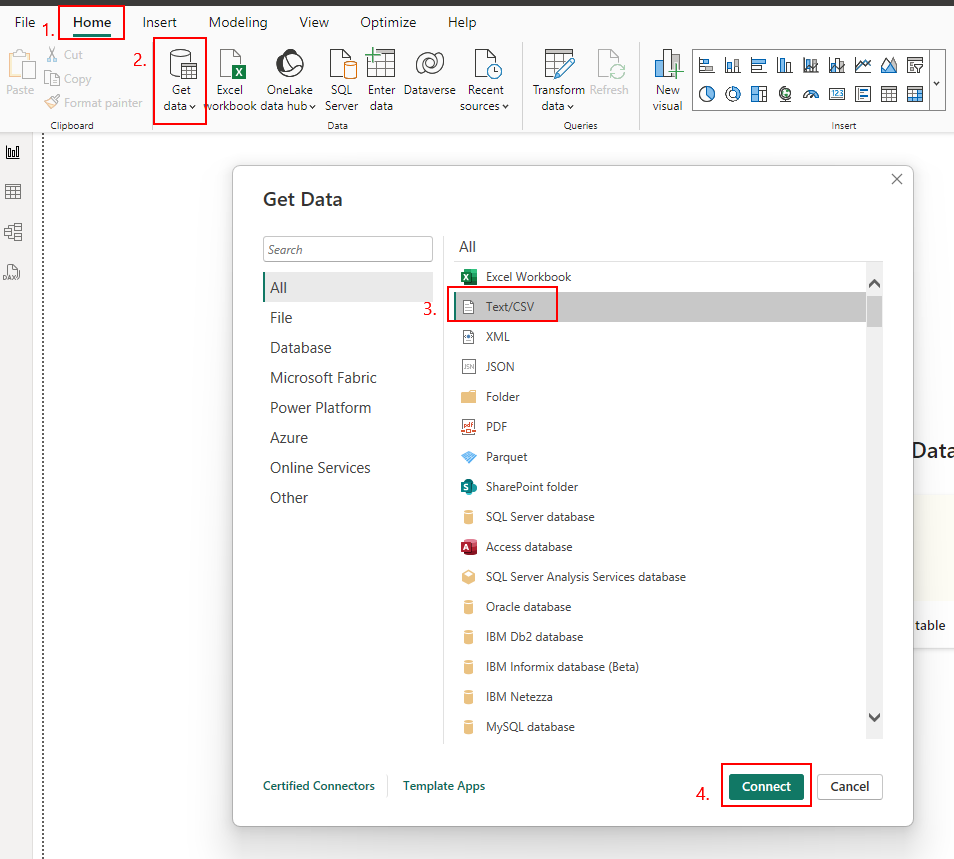The width and height of the screenshot is (954, 859).
Task: Click the Recent sources icon
Action: click(487, 64)
